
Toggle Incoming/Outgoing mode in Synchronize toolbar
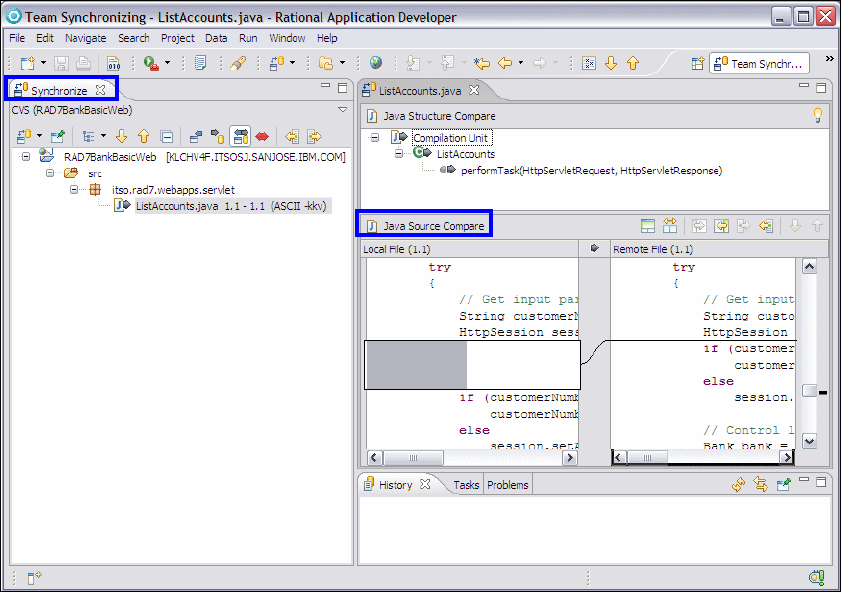point(240,136)
